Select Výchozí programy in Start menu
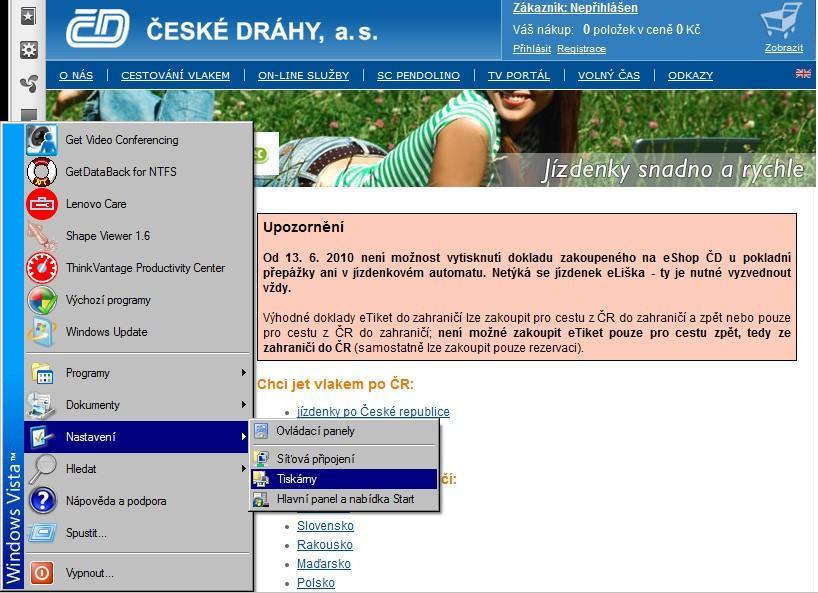818x593 pixels. click(x=138, y=300)
